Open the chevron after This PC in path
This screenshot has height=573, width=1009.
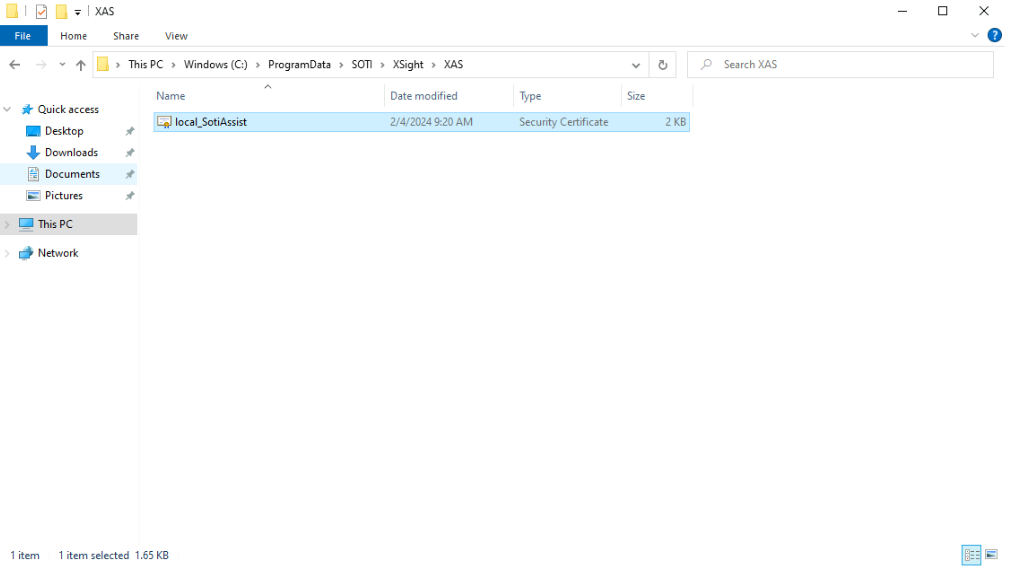pos(174,64)
